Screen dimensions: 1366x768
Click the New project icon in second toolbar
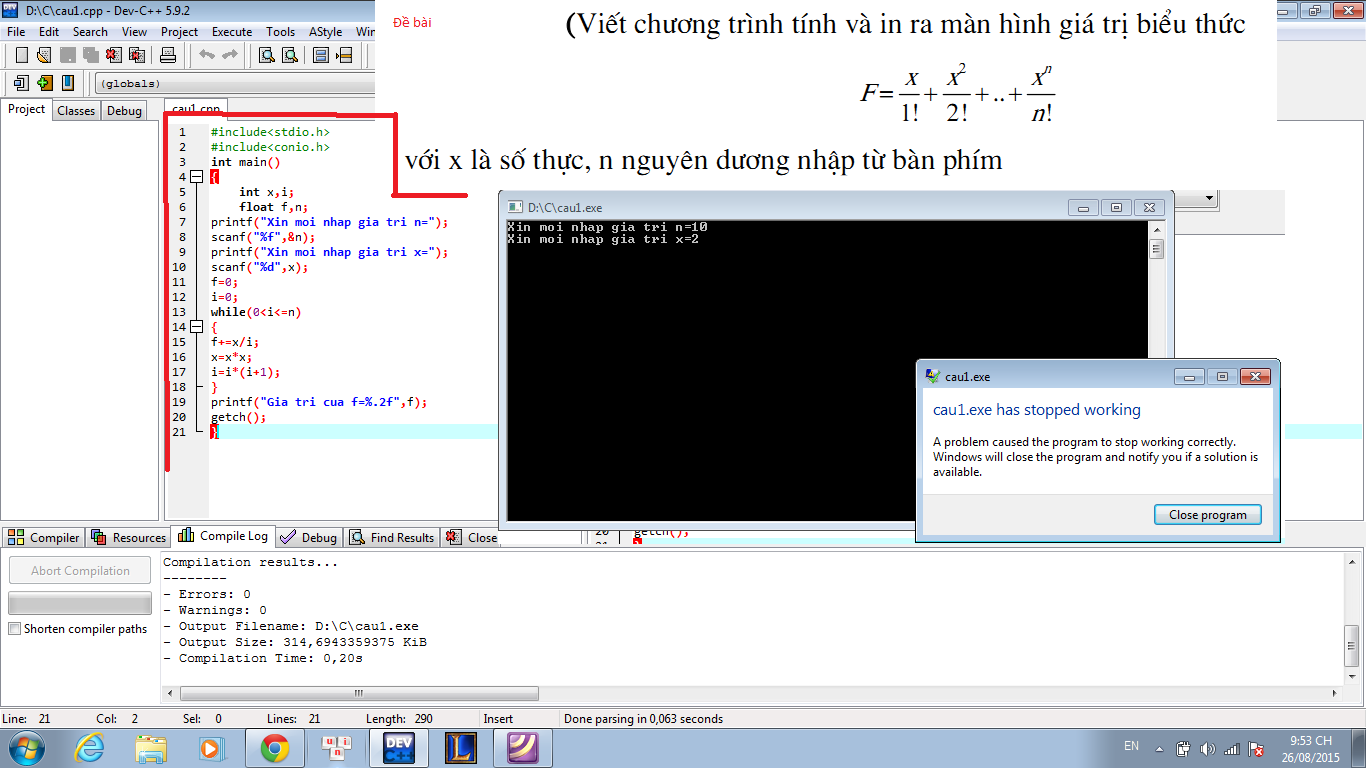click(x=21, y=83)
